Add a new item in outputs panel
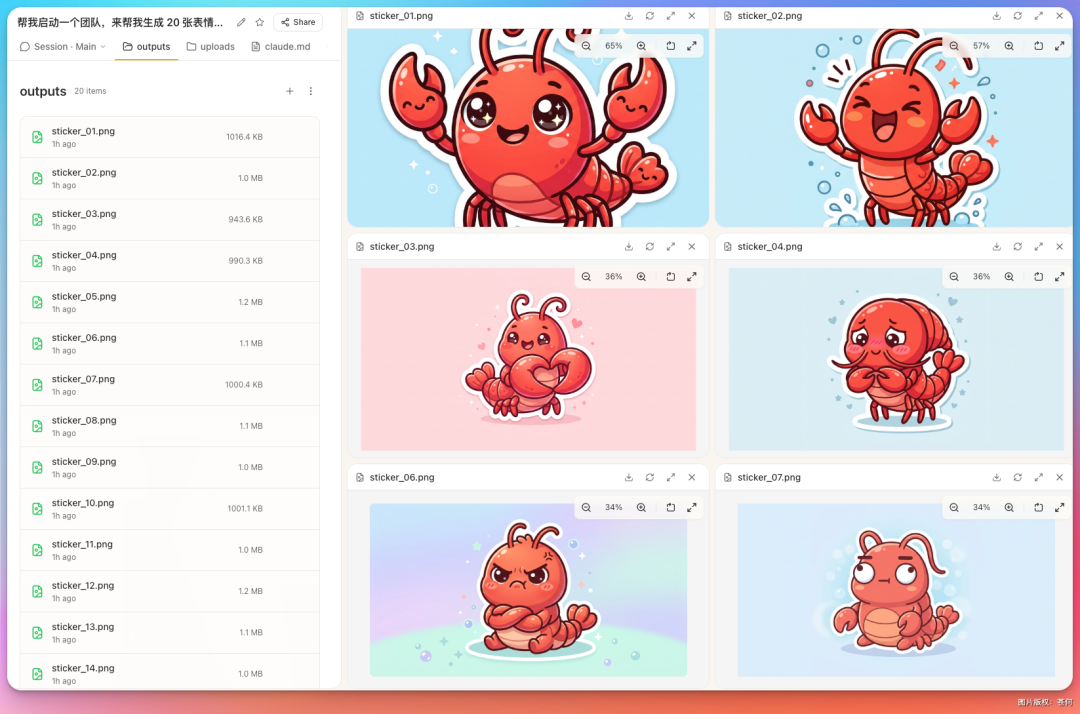Screen dimensions: 1080x714 point(289,91)
